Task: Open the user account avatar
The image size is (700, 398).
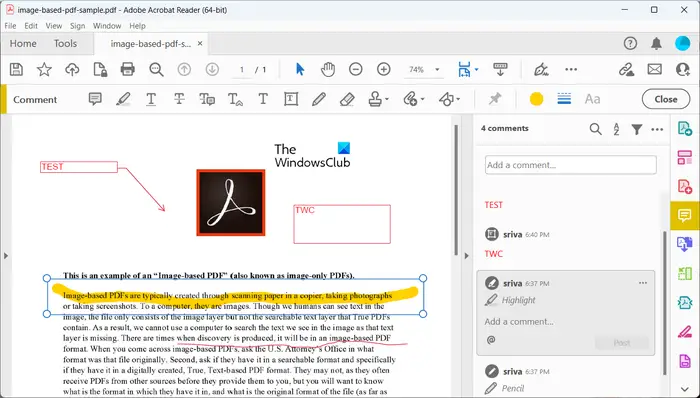Action: (683, 43)
